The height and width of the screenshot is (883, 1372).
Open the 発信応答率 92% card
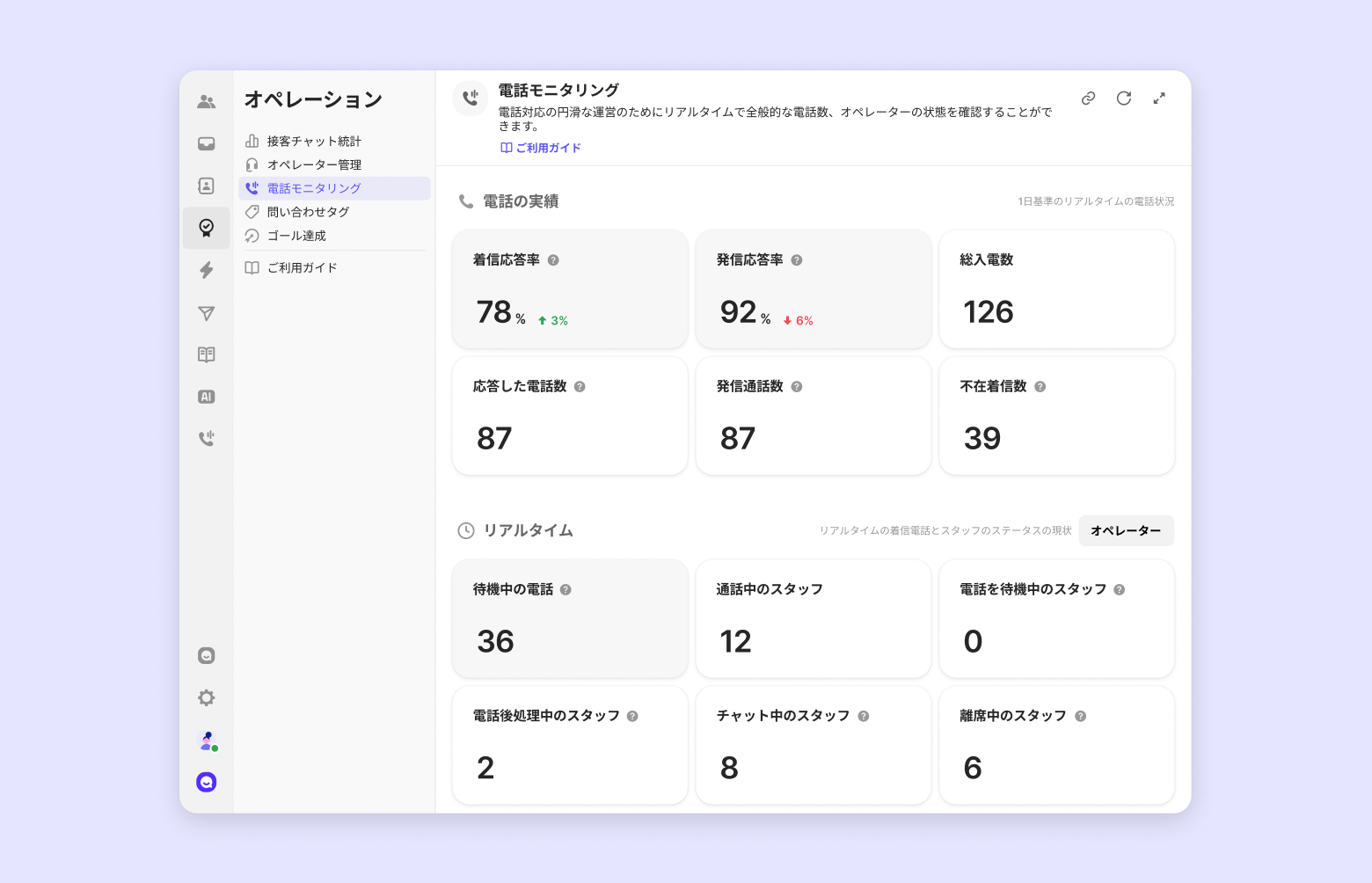pyautogui.click(x=814, y=289)
